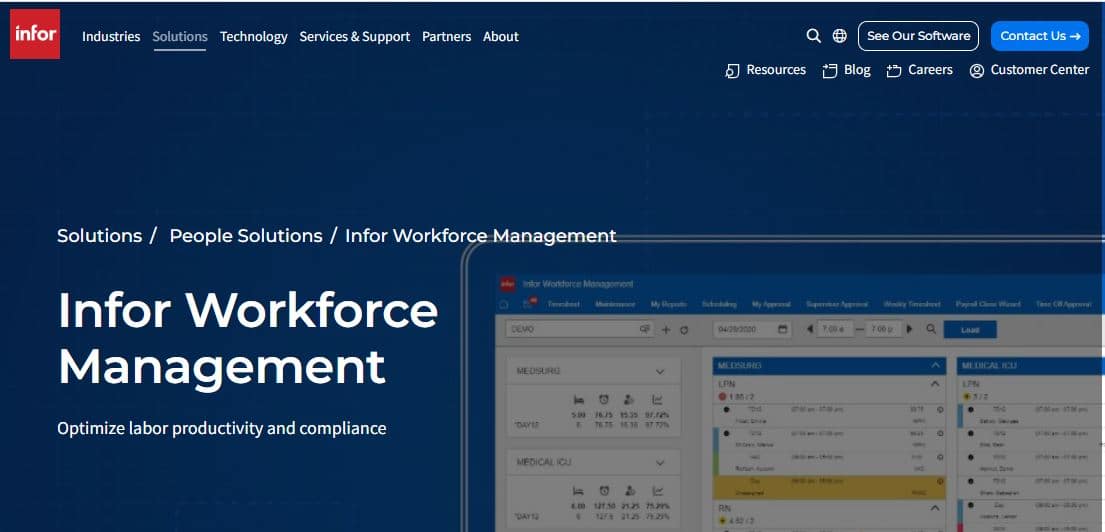Click the alarm clock icon in MEDICAL ICU card
The image size is (1105, 532).
click(x=604, y=490)
